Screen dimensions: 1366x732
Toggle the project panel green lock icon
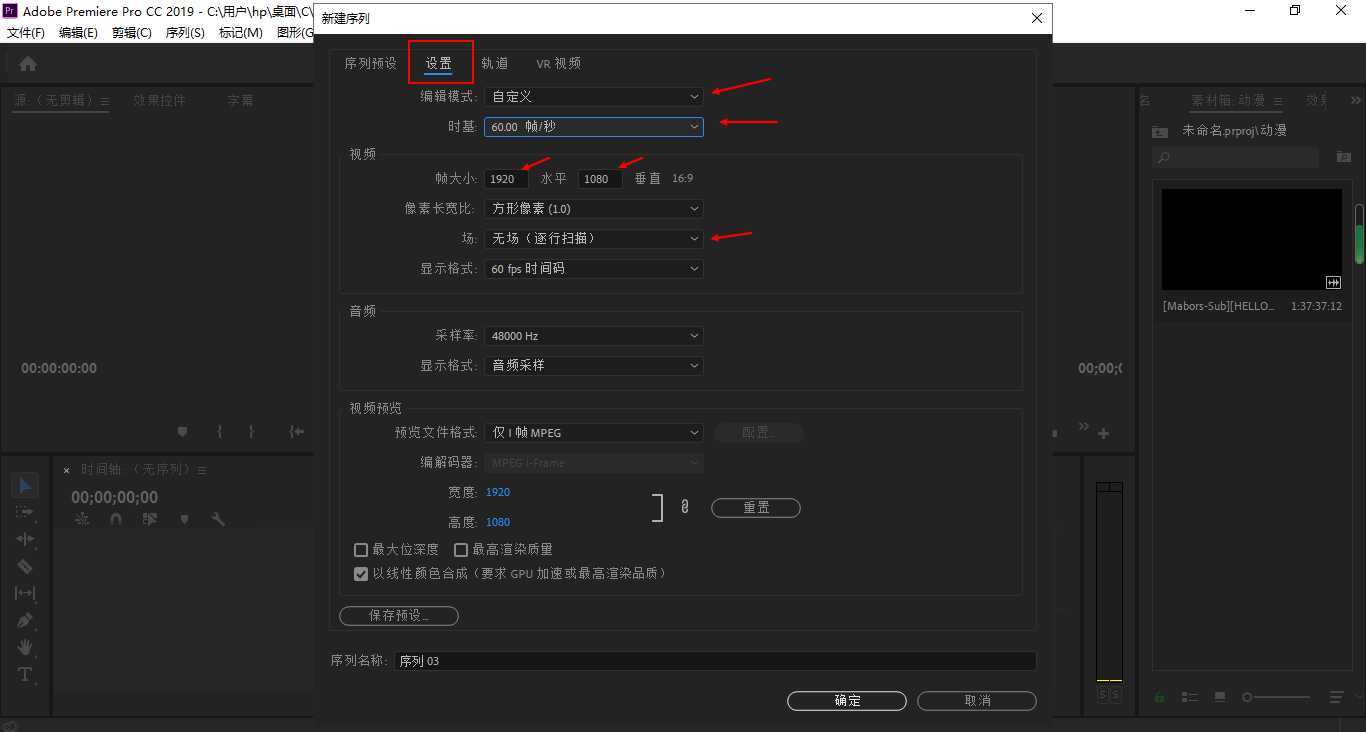pyautogui.click(x=1160, y=697)
